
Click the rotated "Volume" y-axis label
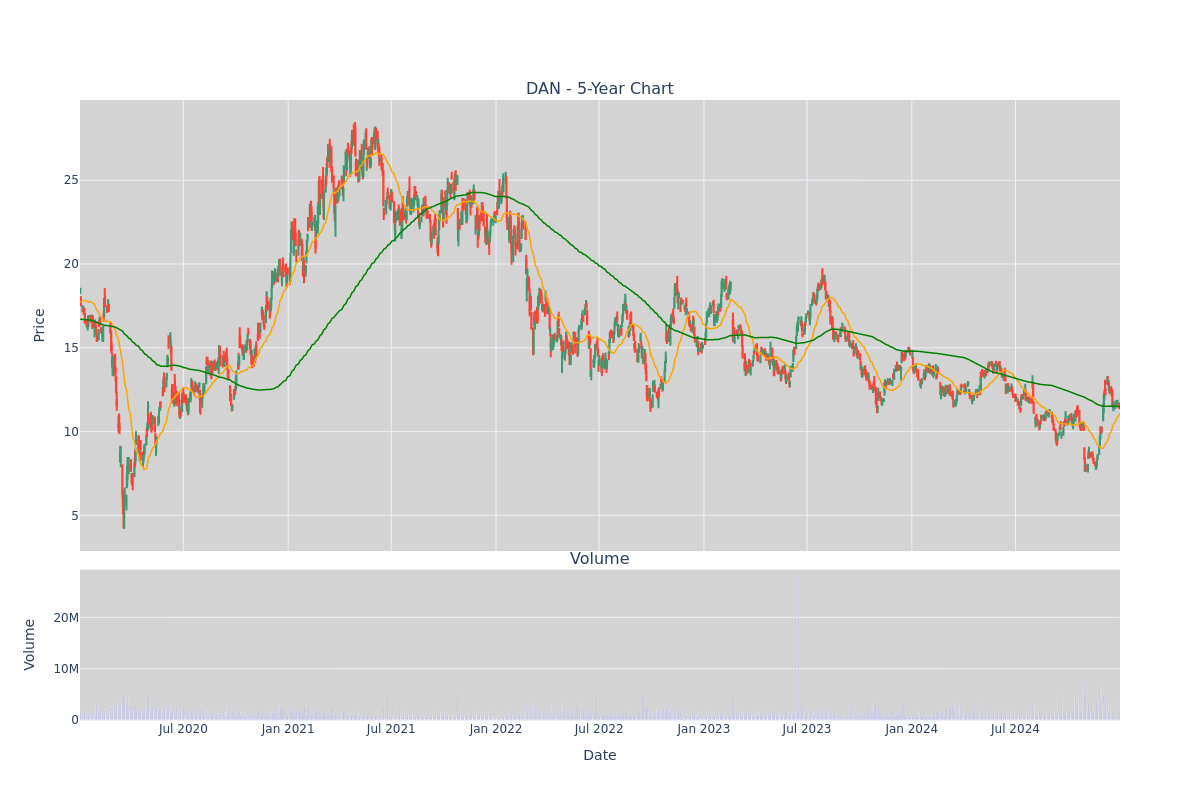point(31,644)
